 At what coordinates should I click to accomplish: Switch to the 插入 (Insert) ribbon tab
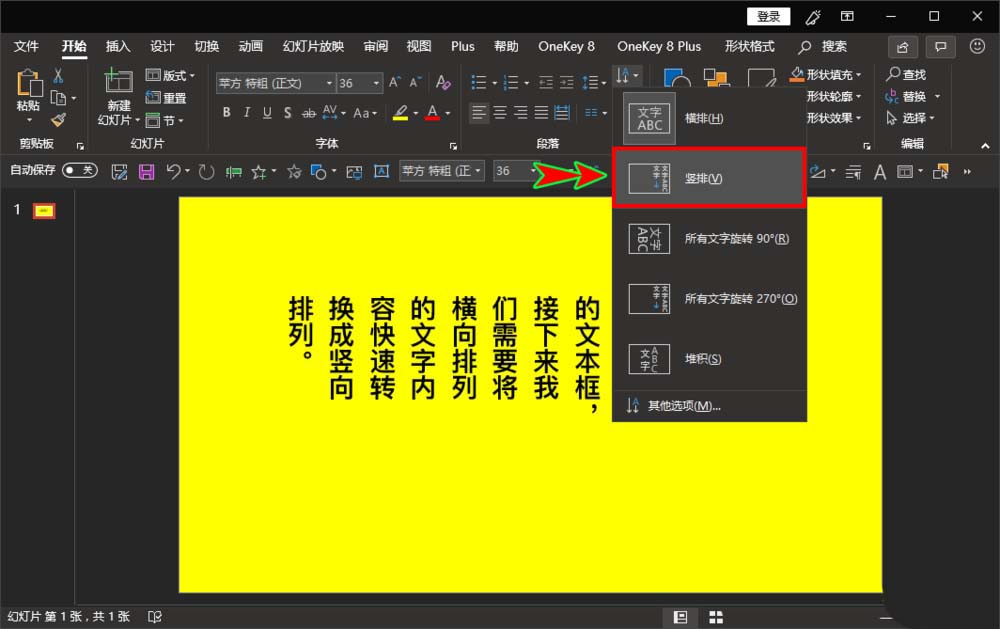click(117, 45)
